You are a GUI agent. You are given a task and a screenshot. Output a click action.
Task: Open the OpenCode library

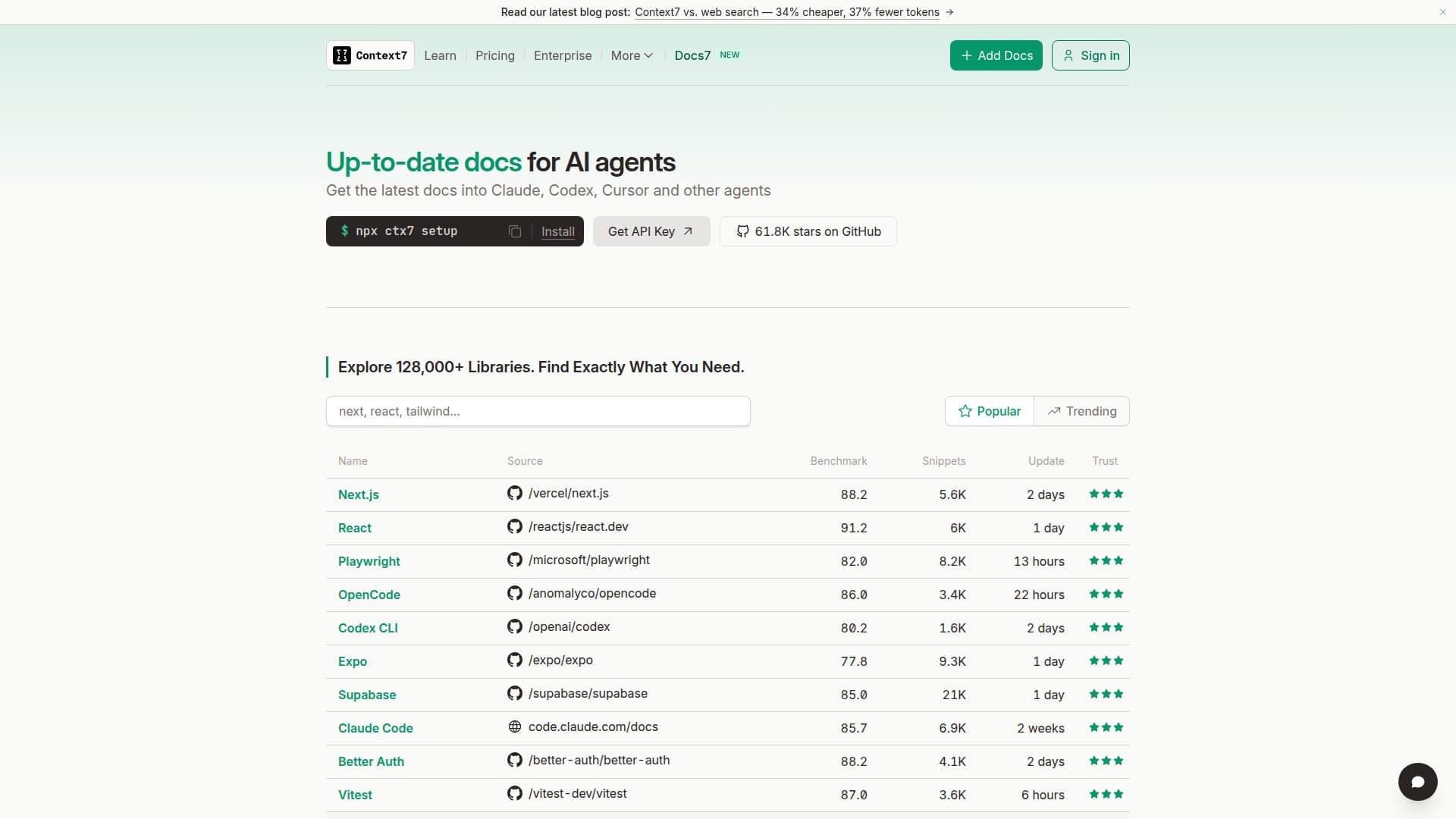pos(369,595)
